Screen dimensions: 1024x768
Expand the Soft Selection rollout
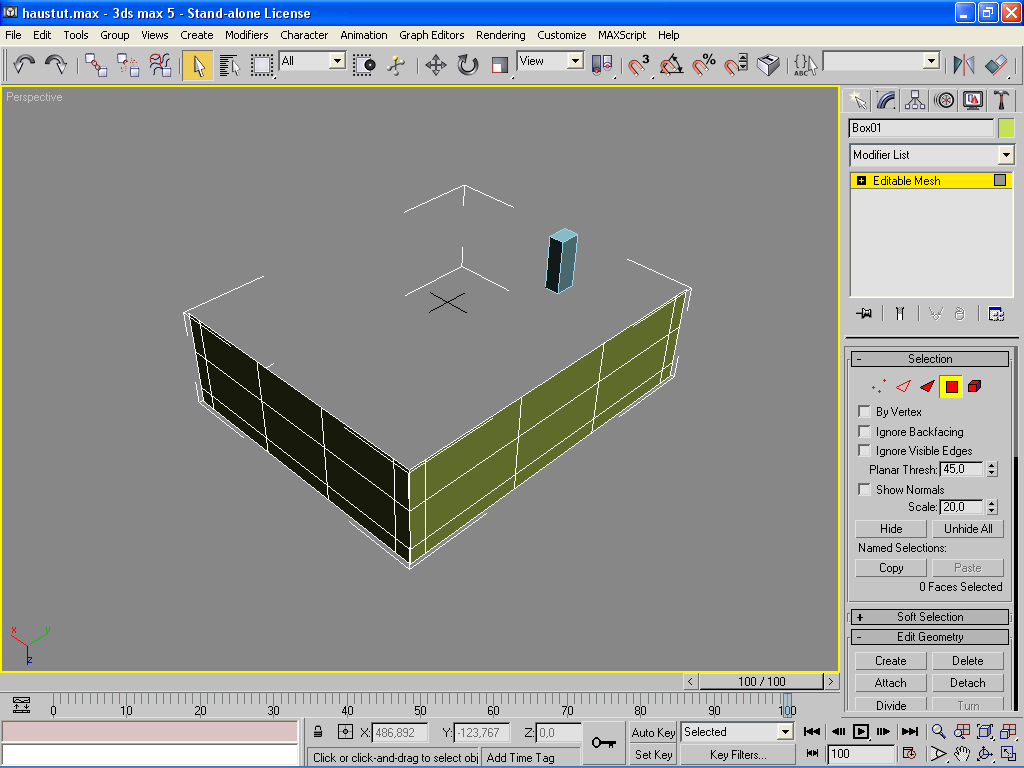click(929, 617)
